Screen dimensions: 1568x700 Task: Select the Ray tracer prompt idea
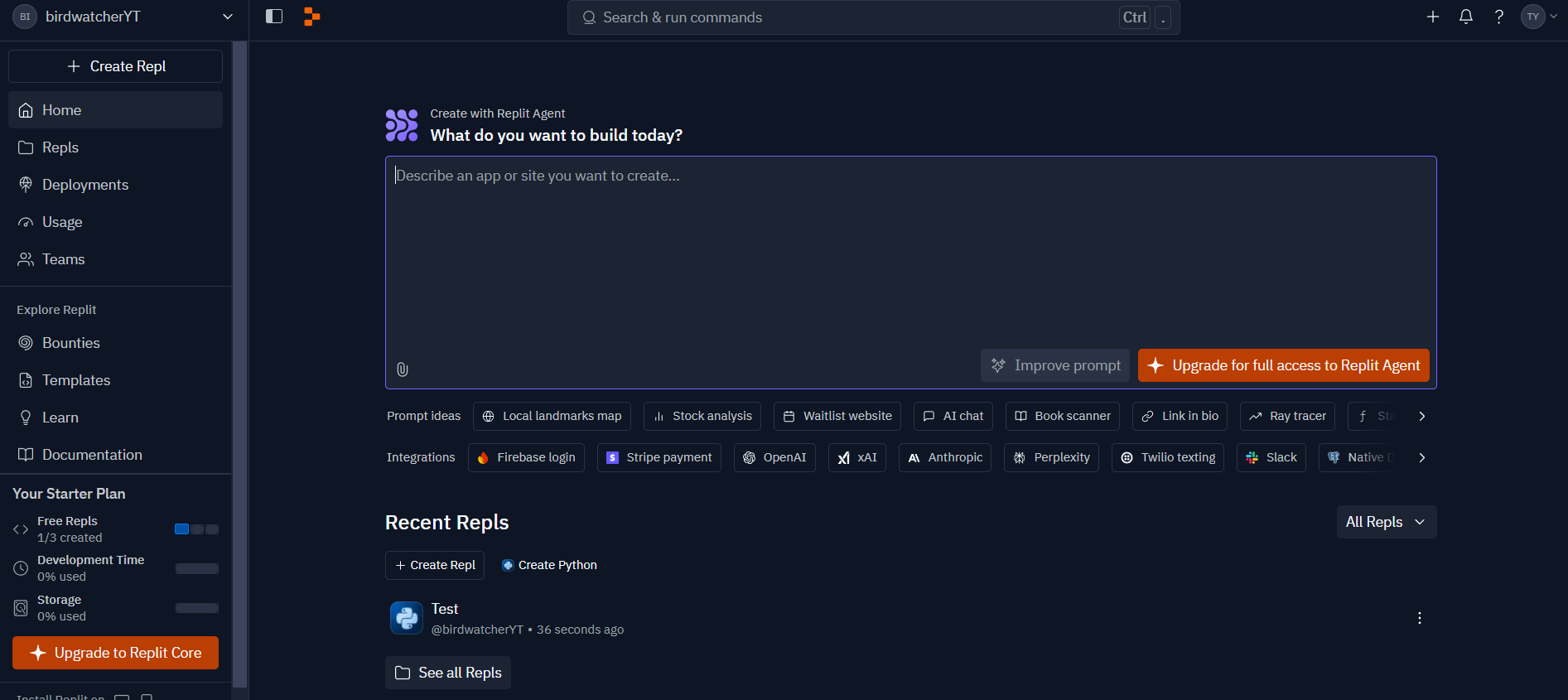1288,416
